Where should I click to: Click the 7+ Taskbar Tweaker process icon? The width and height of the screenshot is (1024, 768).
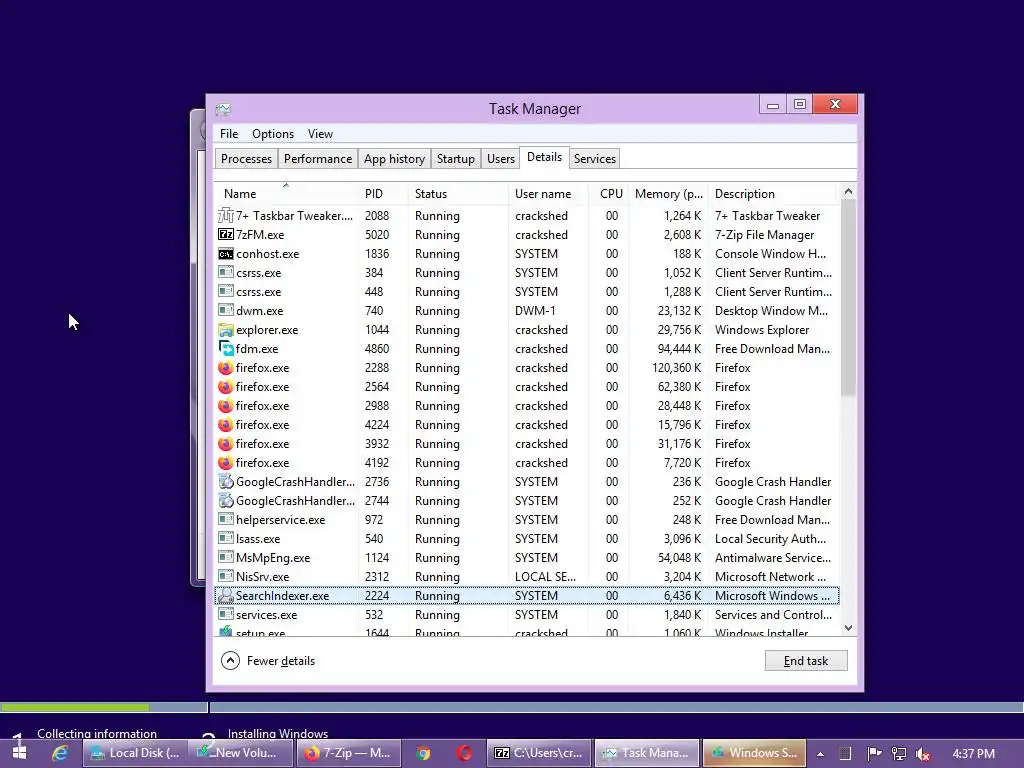pyautogui.click(x=225, y=216)
